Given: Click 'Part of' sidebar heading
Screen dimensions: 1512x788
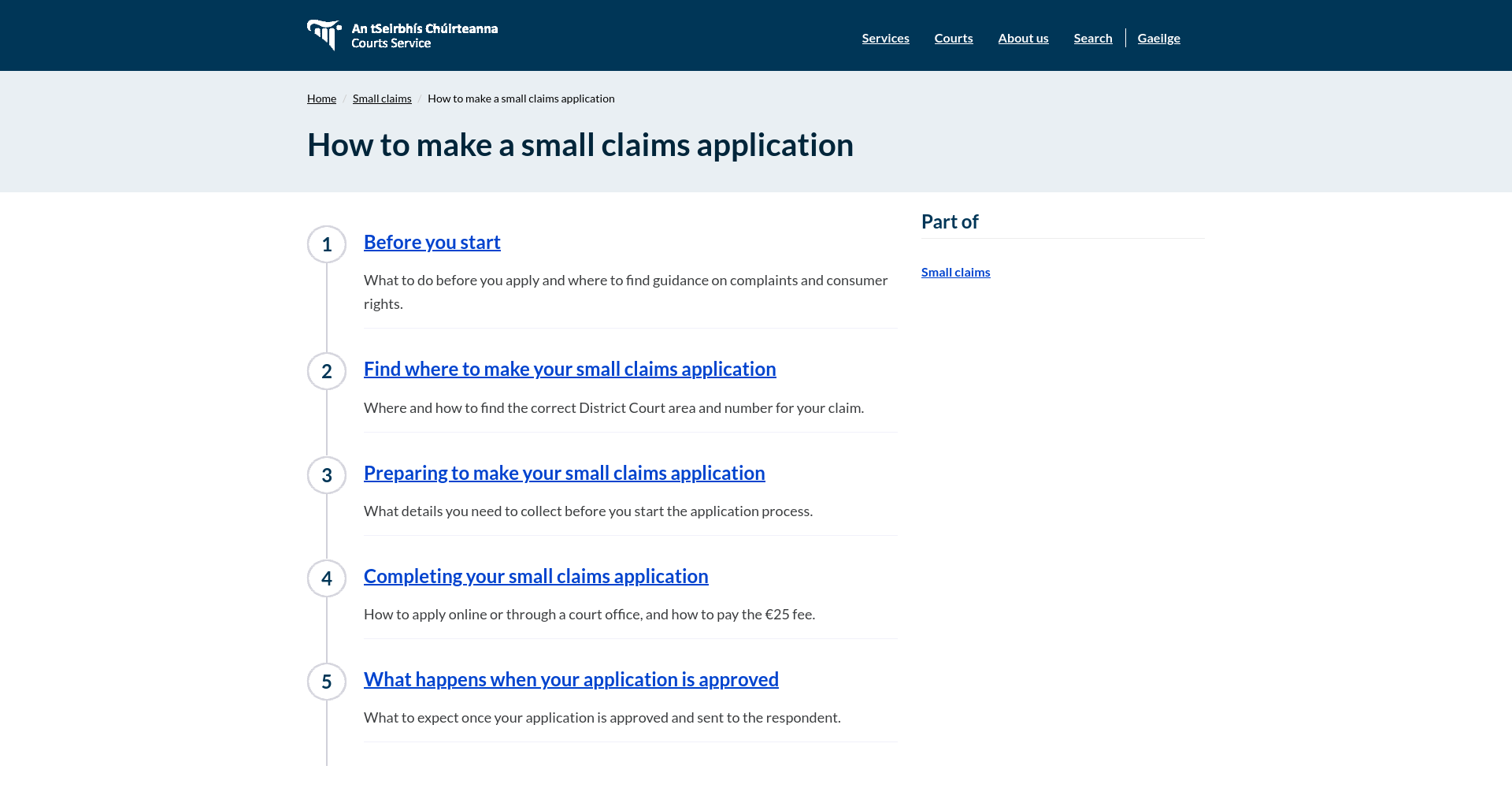Looking at the screenshot, I should pyautogui.click(x=950, y=221).
